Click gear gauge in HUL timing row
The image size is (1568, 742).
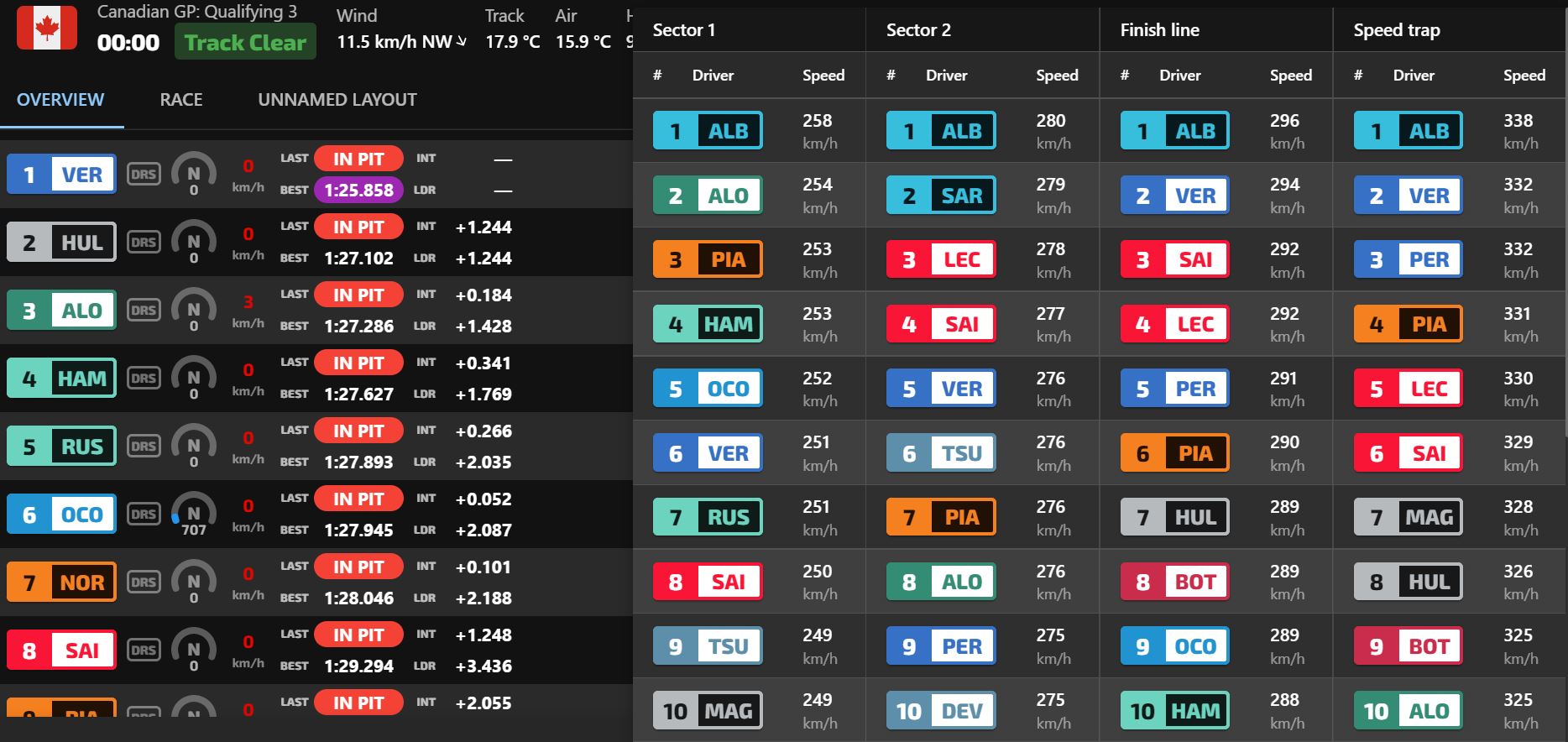pyautogui.click(x=194, y=243)
